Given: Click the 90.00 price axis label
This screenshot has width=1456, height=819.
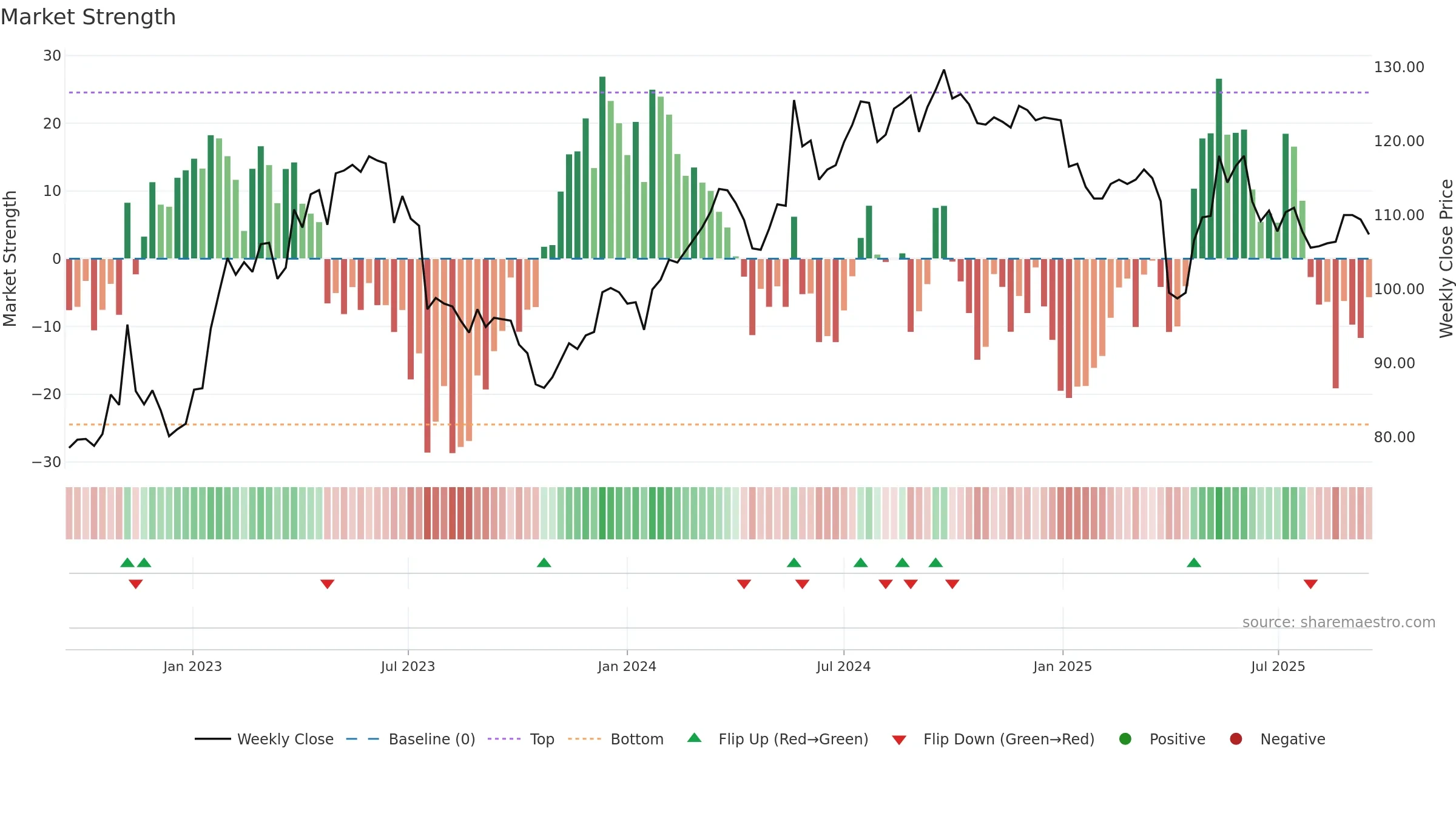Looking at the screenshot, I should [1394, 363].
